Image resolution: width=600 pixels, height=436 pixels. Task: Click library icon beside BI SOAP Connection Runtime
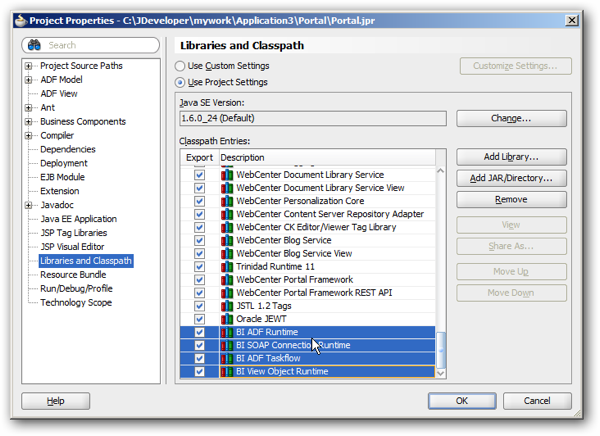tap(227, 345)
